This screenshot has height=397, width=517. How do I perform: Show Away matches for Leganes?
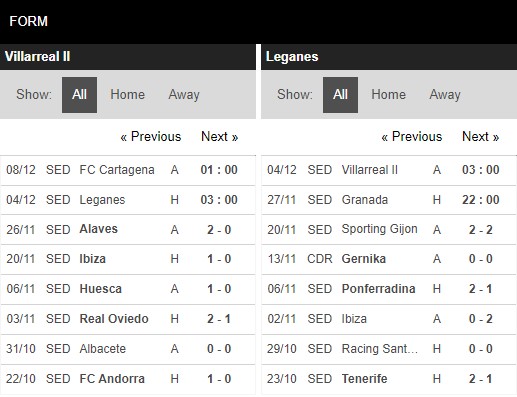point(445,95)
